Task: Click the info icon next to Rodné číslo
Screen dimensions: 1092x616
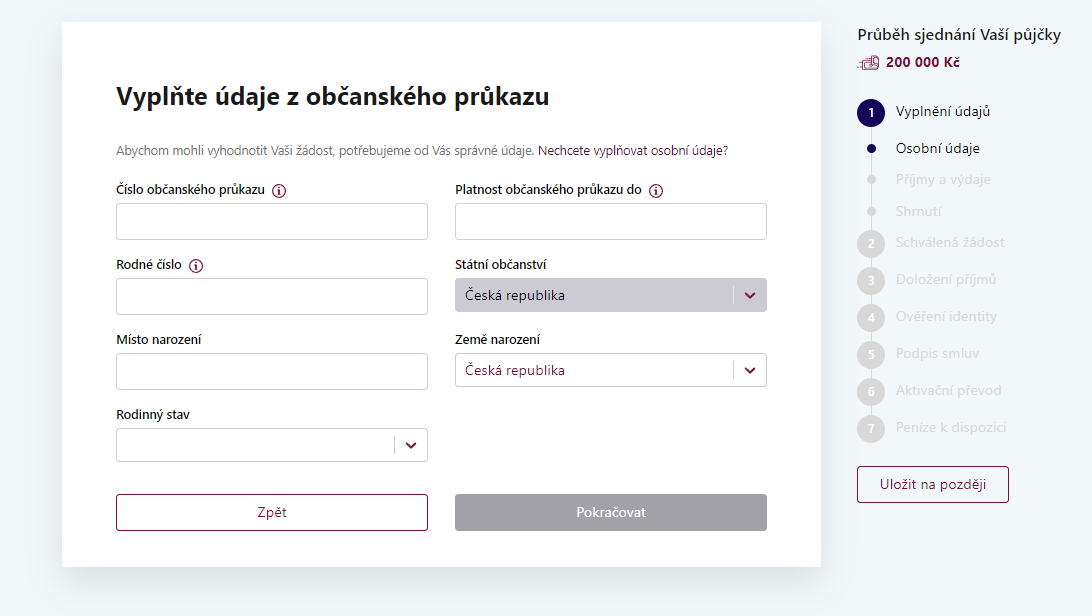Action: click(x=197, y=265)
